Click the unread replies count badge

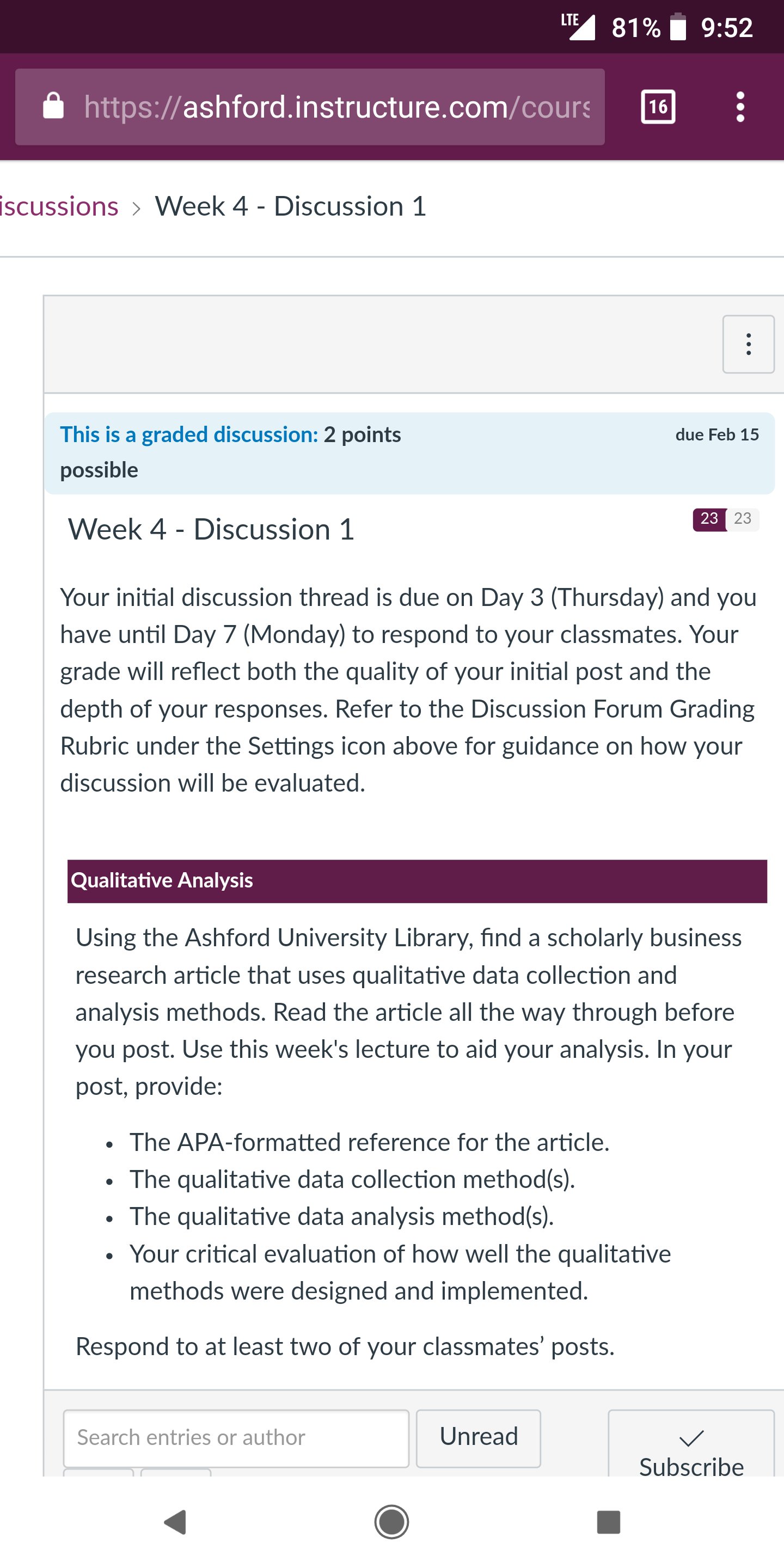(x=709, y=519)
